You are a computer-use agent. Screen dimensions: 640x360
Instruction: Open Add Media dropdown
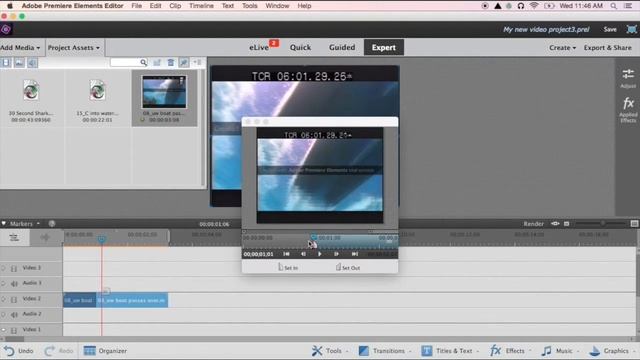(20, 48)
